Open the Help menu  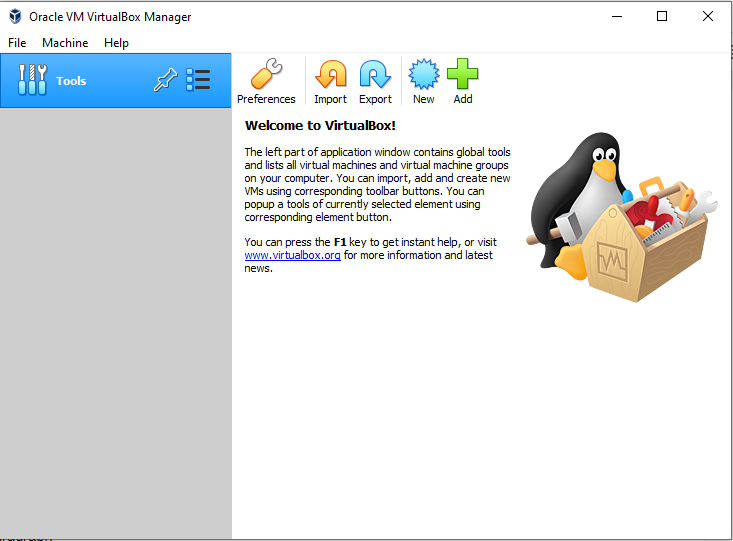click(116, 43)
